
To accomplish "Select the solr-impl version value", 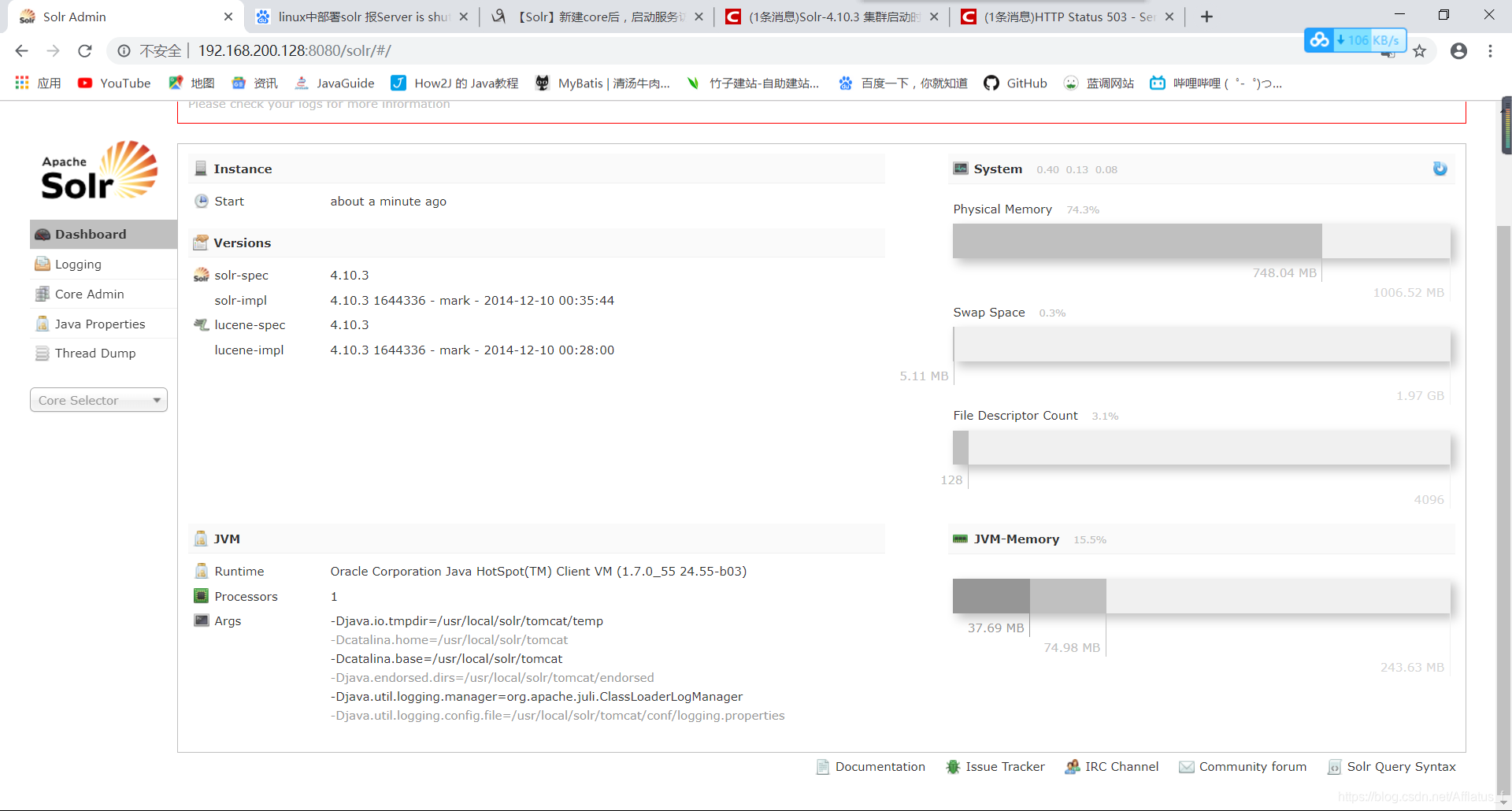I will (472, 300).
